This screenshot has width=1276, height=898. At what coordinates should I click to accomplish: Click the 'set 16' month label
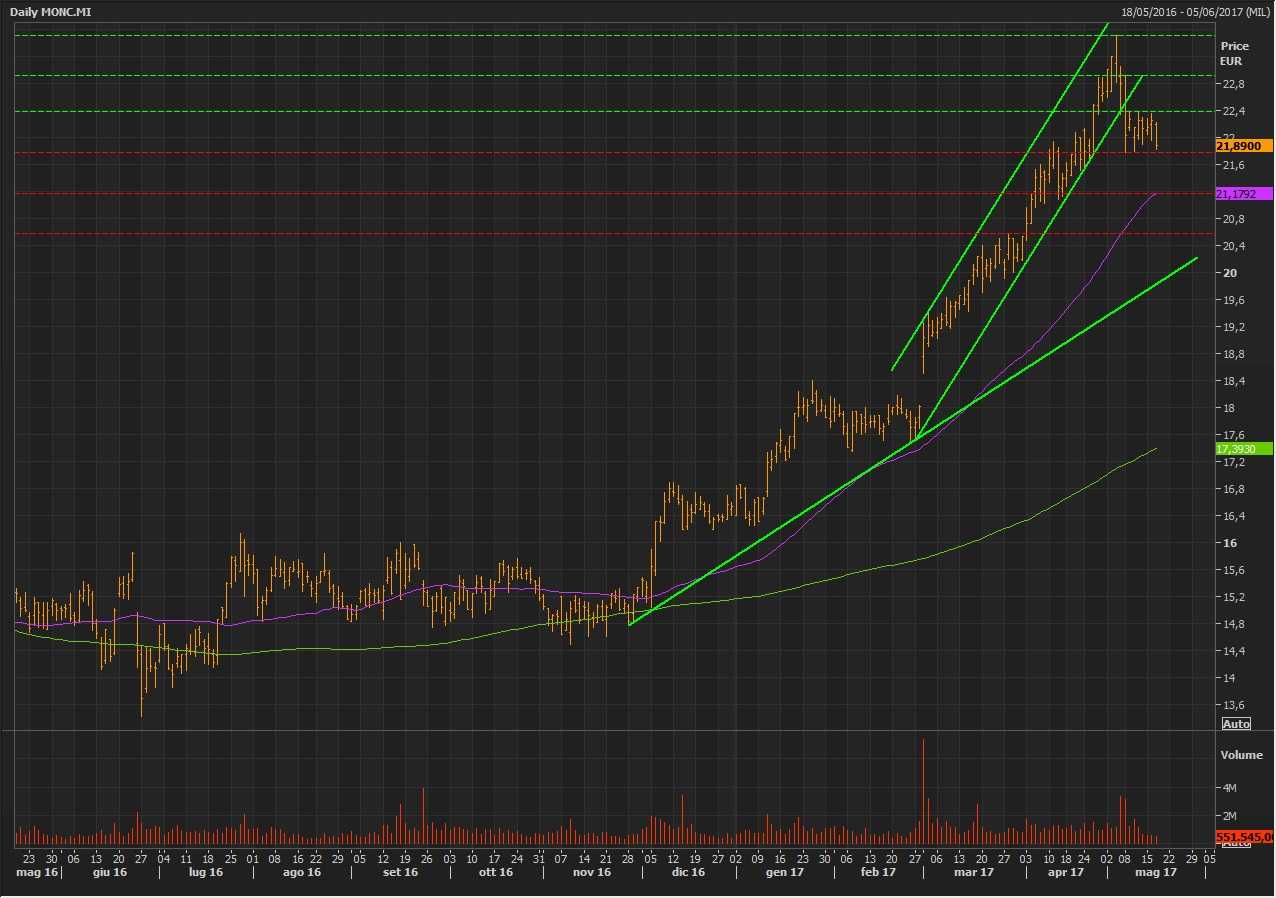400,873
